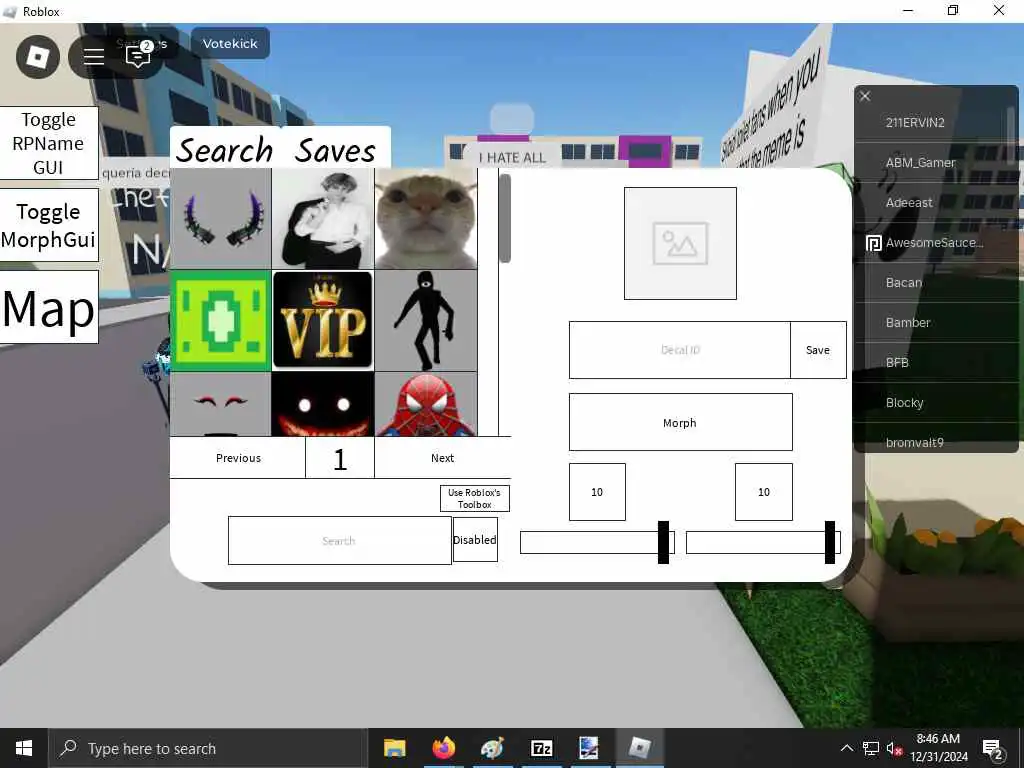
Task: Click the left size box showing 10
Action: (597, 492)
